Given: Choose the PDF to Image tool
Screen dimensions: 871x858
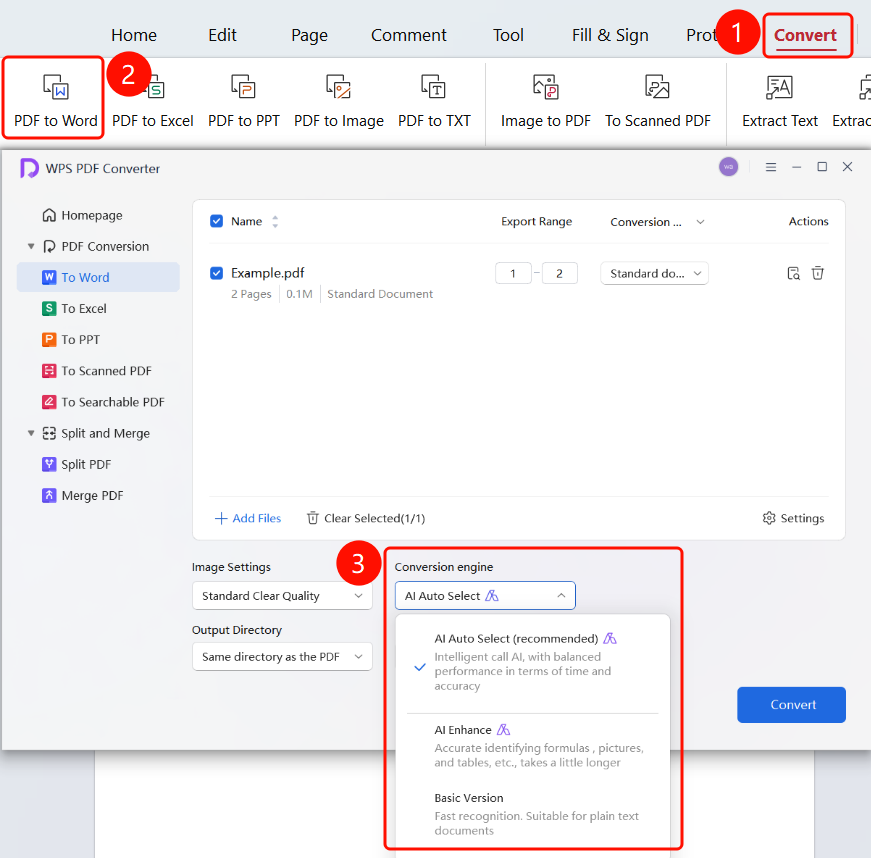Looking at the screenshot, I should pyautogui.click(x=339, y=100).
